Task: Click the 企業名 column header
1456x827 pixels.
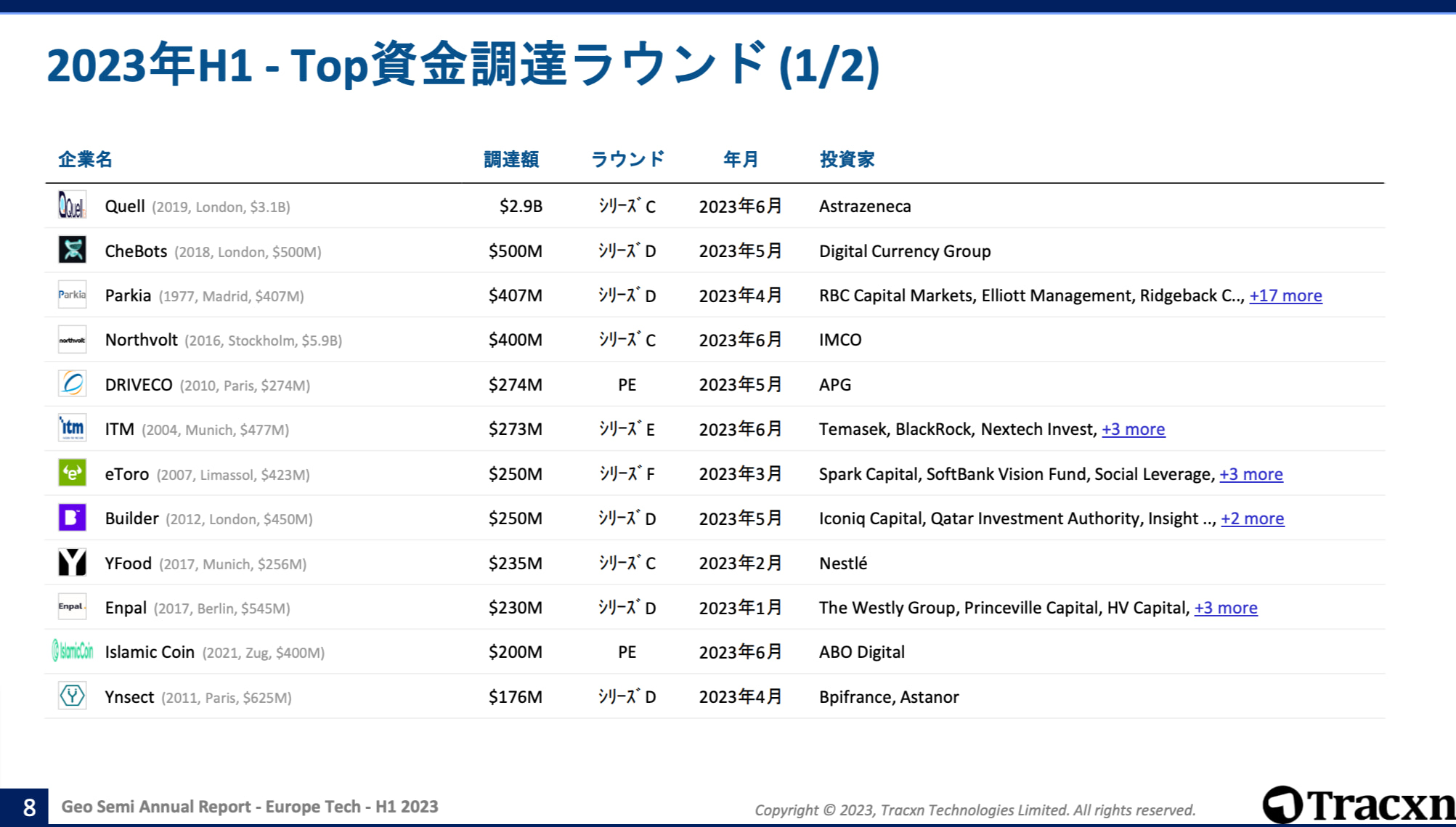Action: [85, 159]
